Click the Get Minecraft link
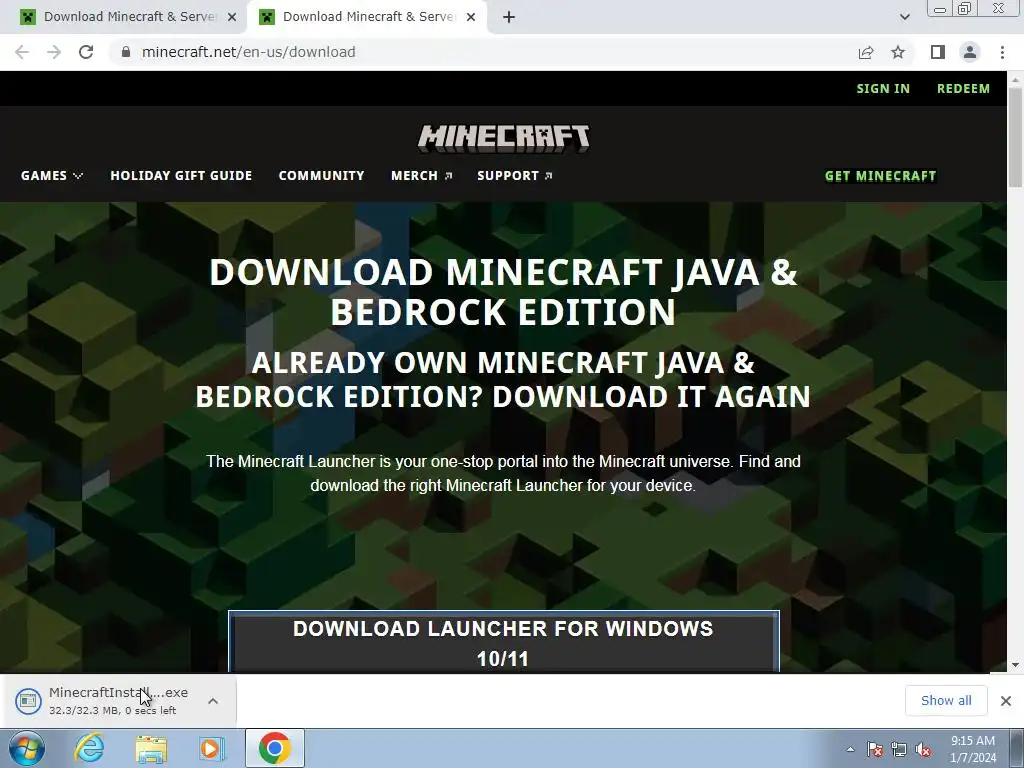 pyautogui.click(x=880, y=176)
